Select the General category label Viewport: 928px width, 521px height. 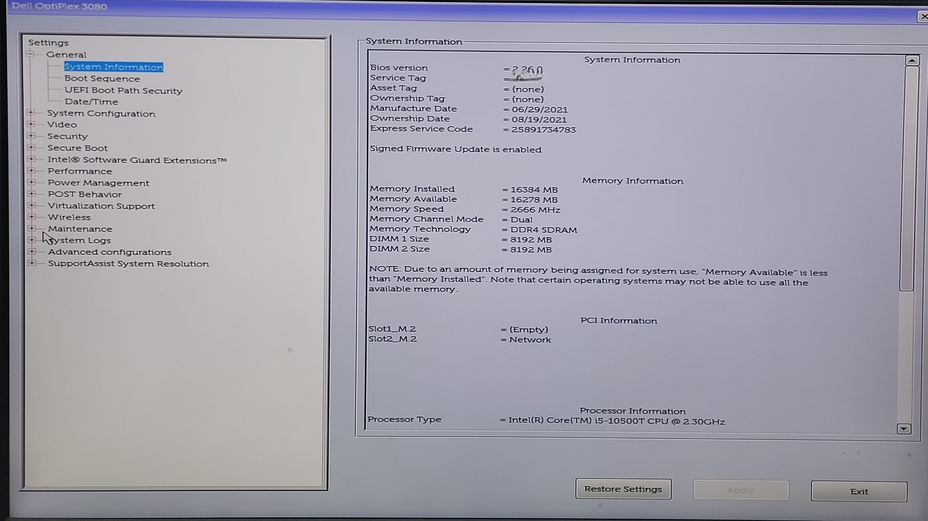point(66,54)
